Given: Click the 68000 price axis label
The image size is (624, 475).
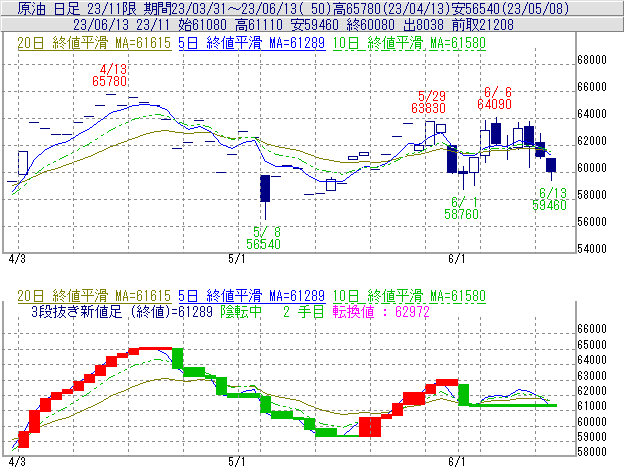Looking at the screenshot, I should coord(593,59).
